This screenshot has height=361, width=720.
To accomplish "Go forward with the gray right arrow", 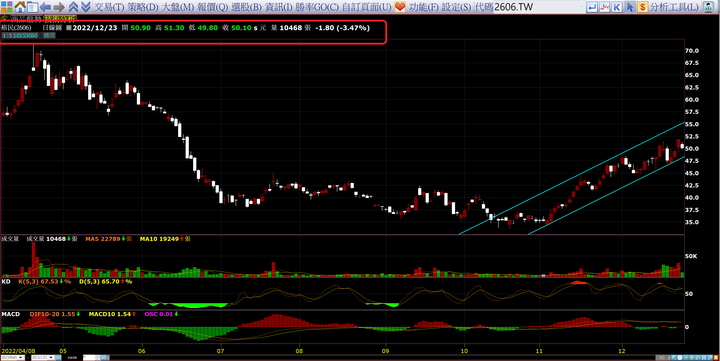I will [x=59, y=7].
